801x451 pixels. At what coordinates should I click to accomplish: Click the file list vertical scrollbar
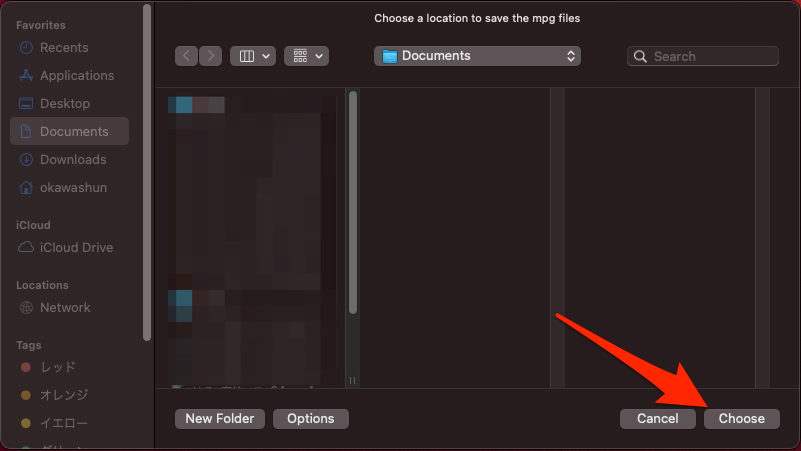tap(352, 203)
